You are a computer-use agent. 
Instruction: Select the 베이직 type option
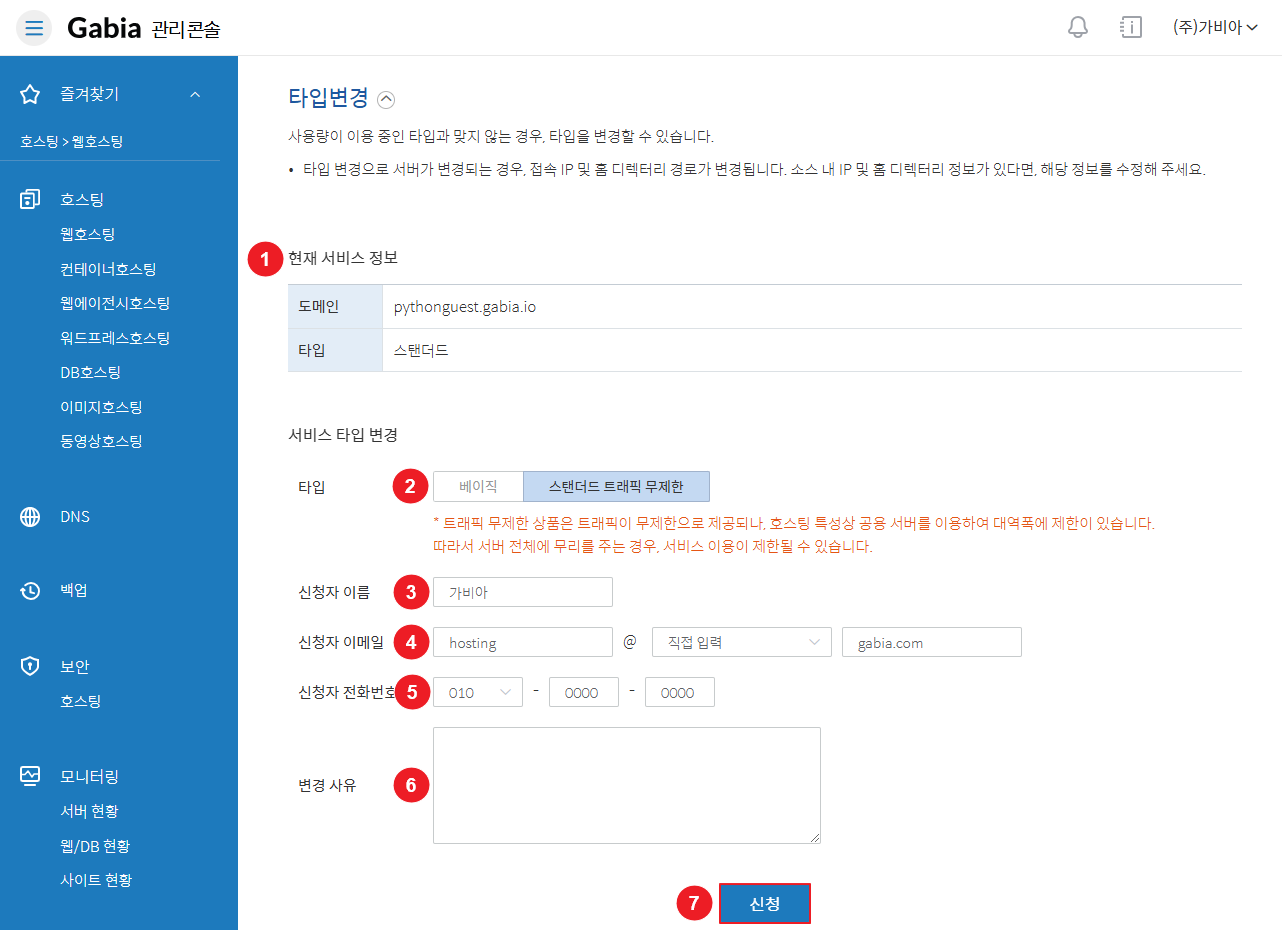[478, 487]
